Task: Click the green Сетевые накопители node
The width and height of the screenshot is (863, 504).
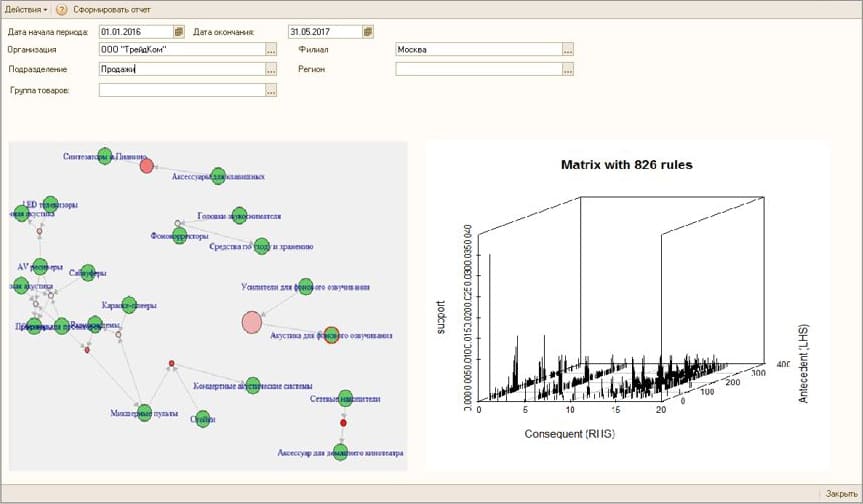Action: point(345,398)
